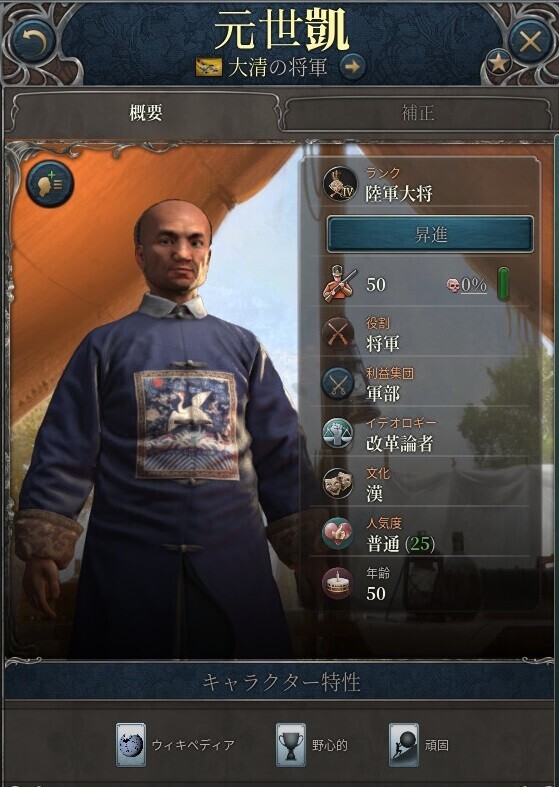Screen dimensions: 559x787
Task: Click the soldier battalion count icon
Action: [340, 285]
